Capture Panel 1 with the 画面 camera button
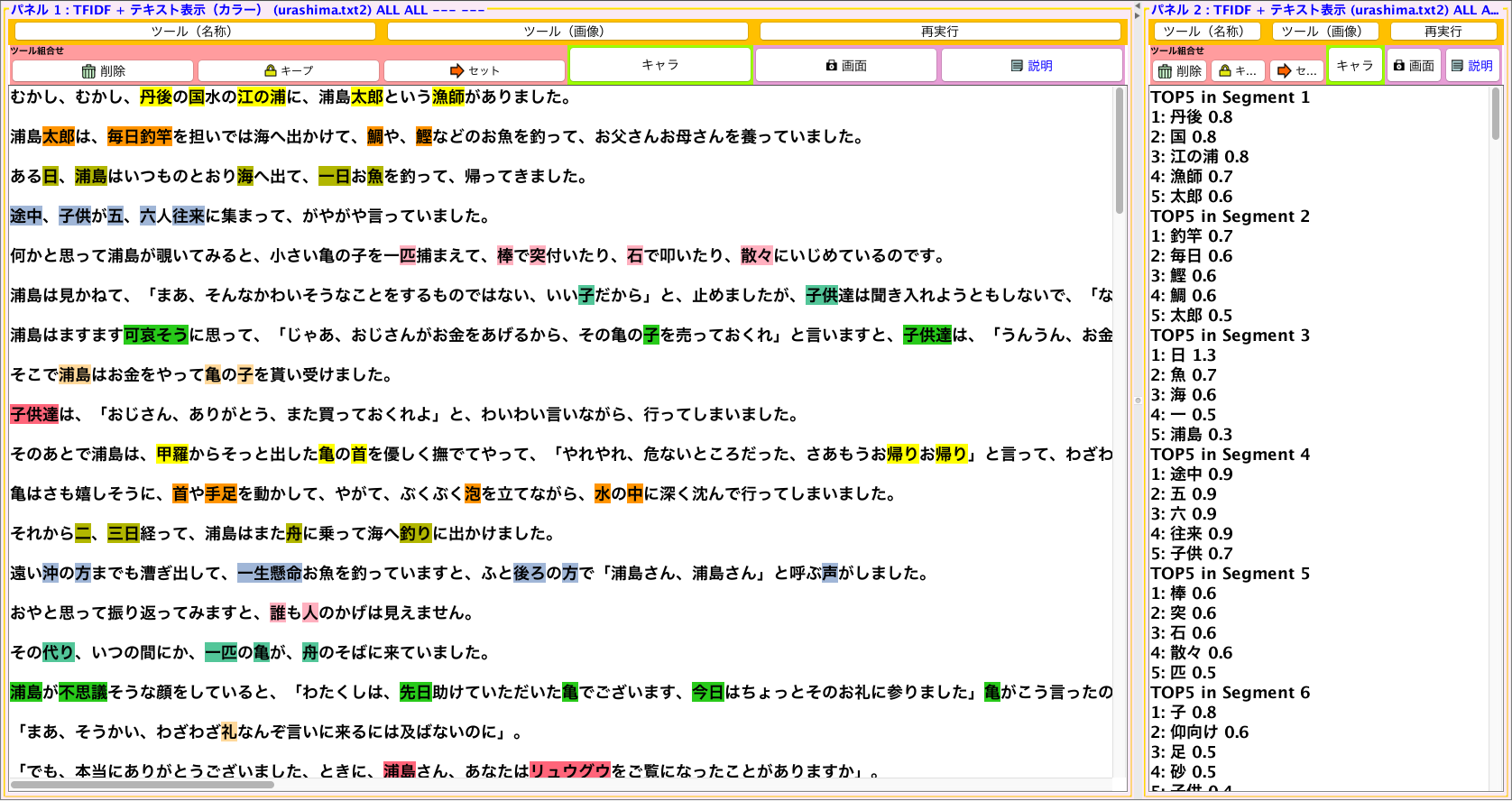The width and height of the screenshot is (1512, 801). (845, 65)
